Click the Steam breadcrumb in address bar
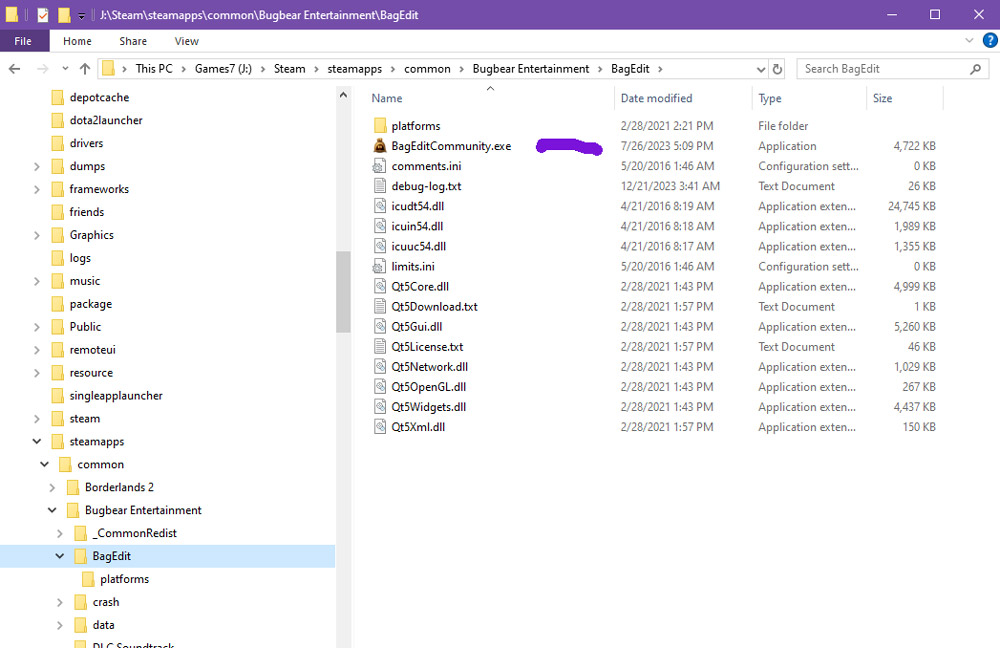The width and height of the screenshot is (1000, 648). [290, 69]
